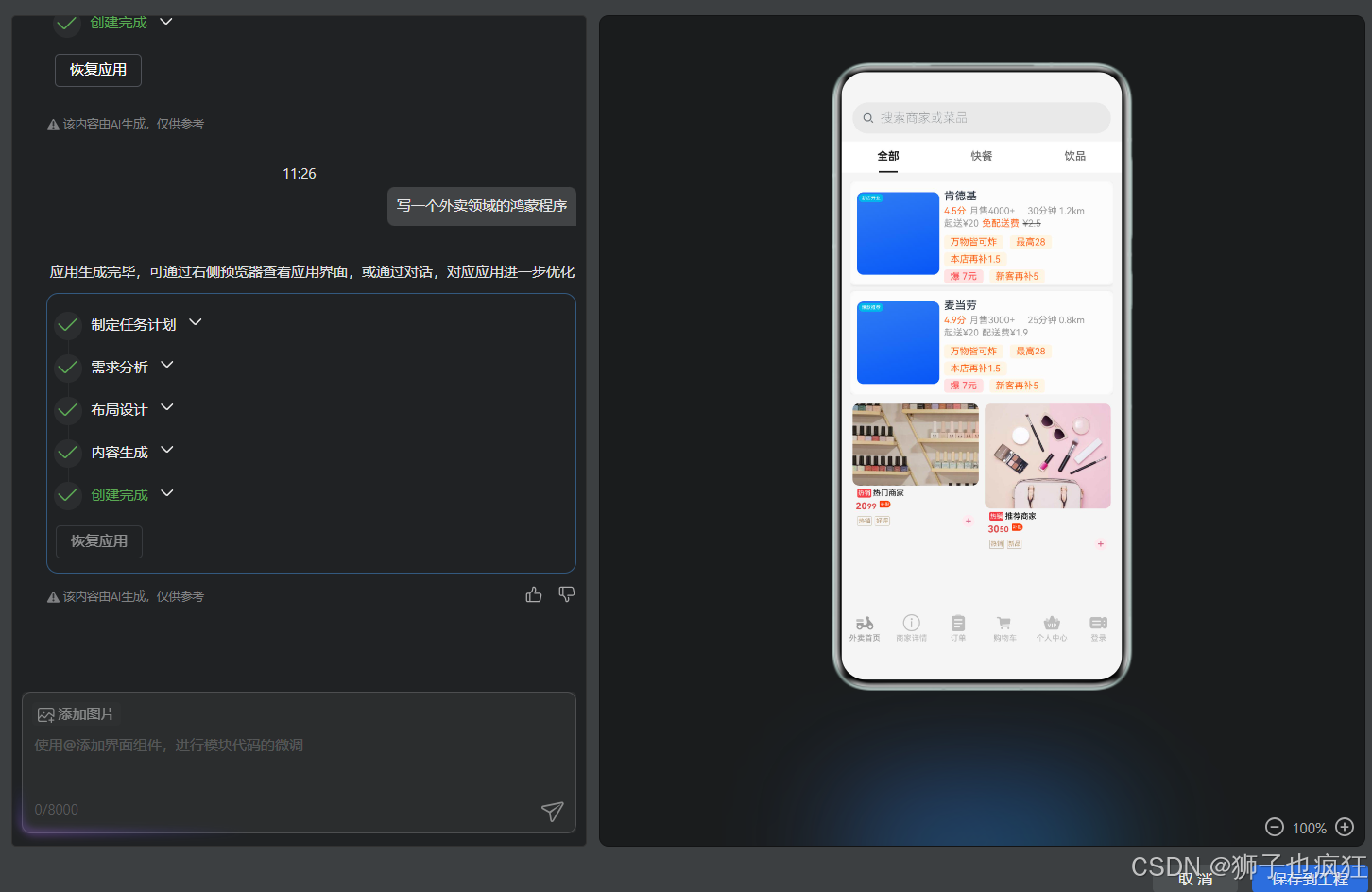Viewport: 1372px width, 892px height.
Task: Give a thumbs up to the AI response
Action: coord(533,593)
